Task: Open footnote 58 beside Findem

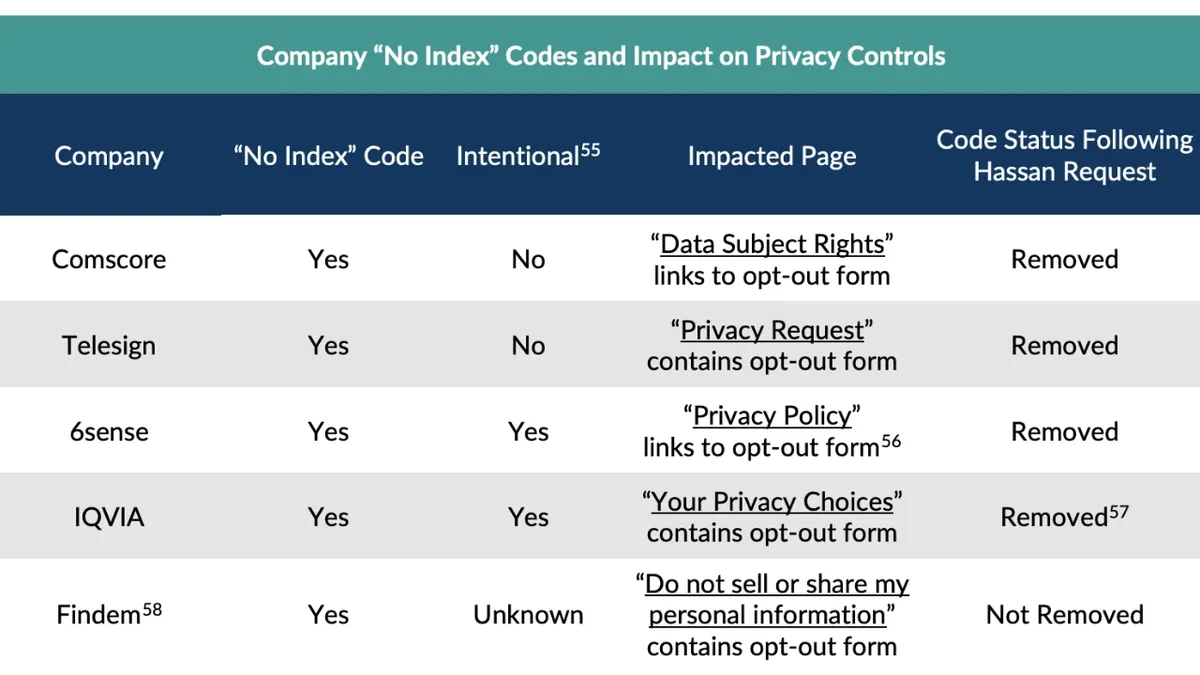Action: coord(151,609)
